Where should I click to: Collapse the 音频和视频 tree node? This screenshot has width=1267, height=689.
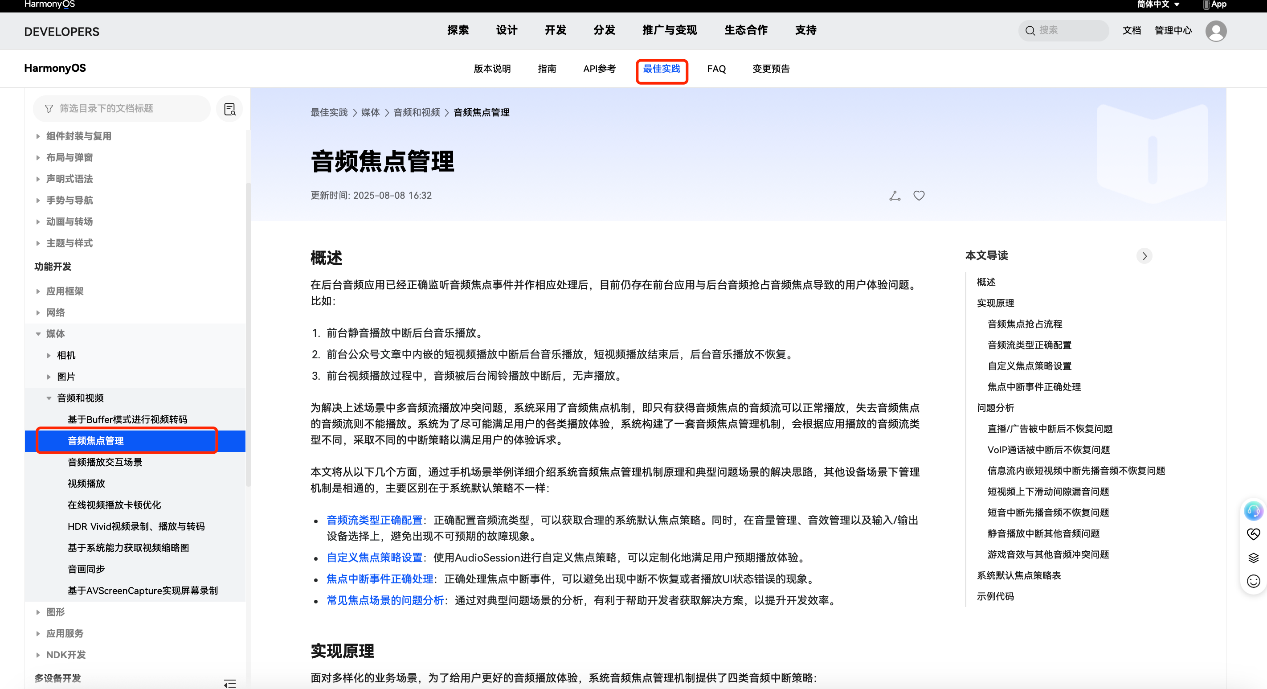click(50, 398)
